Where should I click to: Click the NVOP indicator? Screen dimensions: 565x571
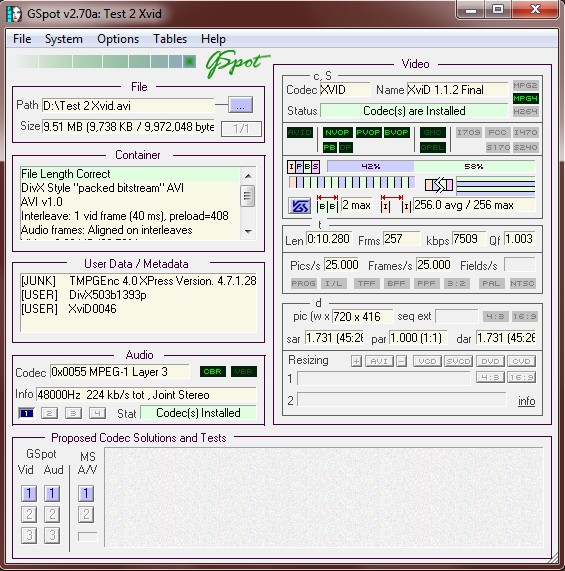[337, 132]
